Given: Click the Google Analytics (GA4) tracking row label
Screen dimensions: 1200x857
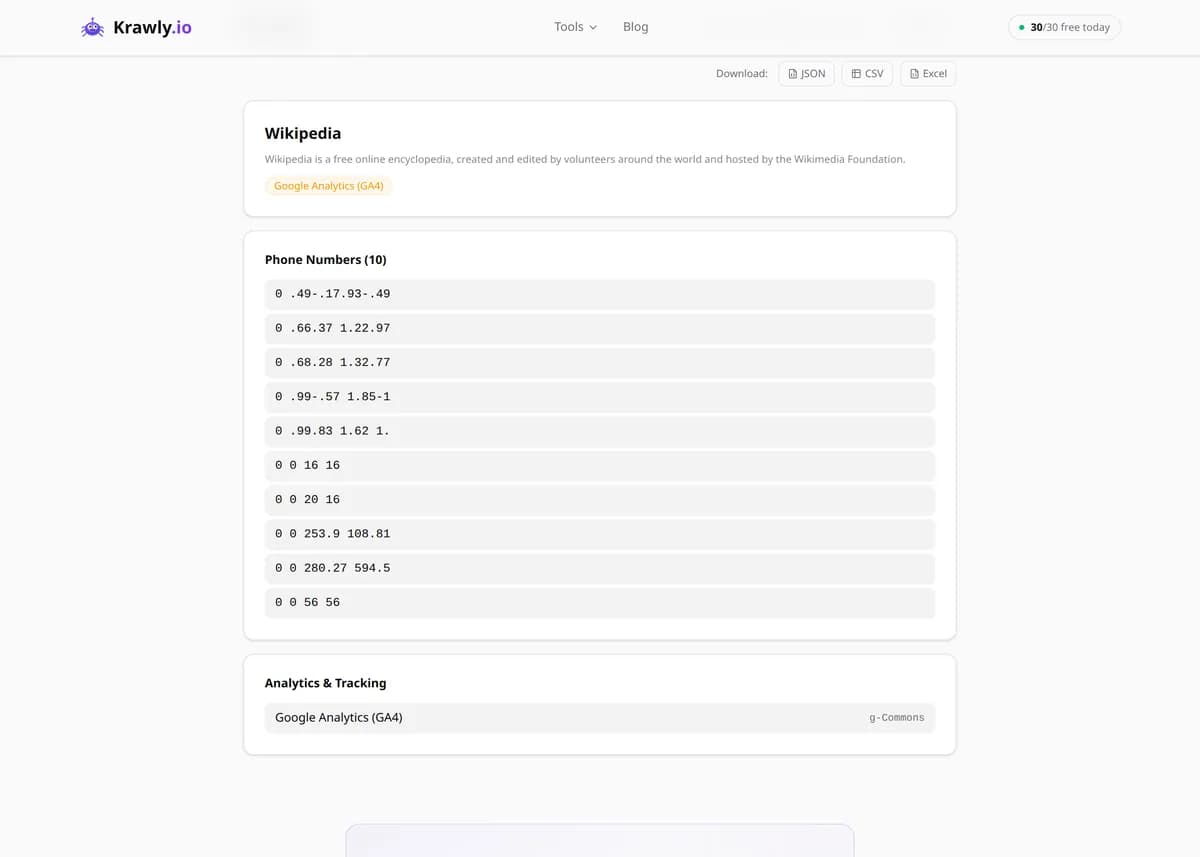Looking at the screenshot, I should [x=339, y=718].
